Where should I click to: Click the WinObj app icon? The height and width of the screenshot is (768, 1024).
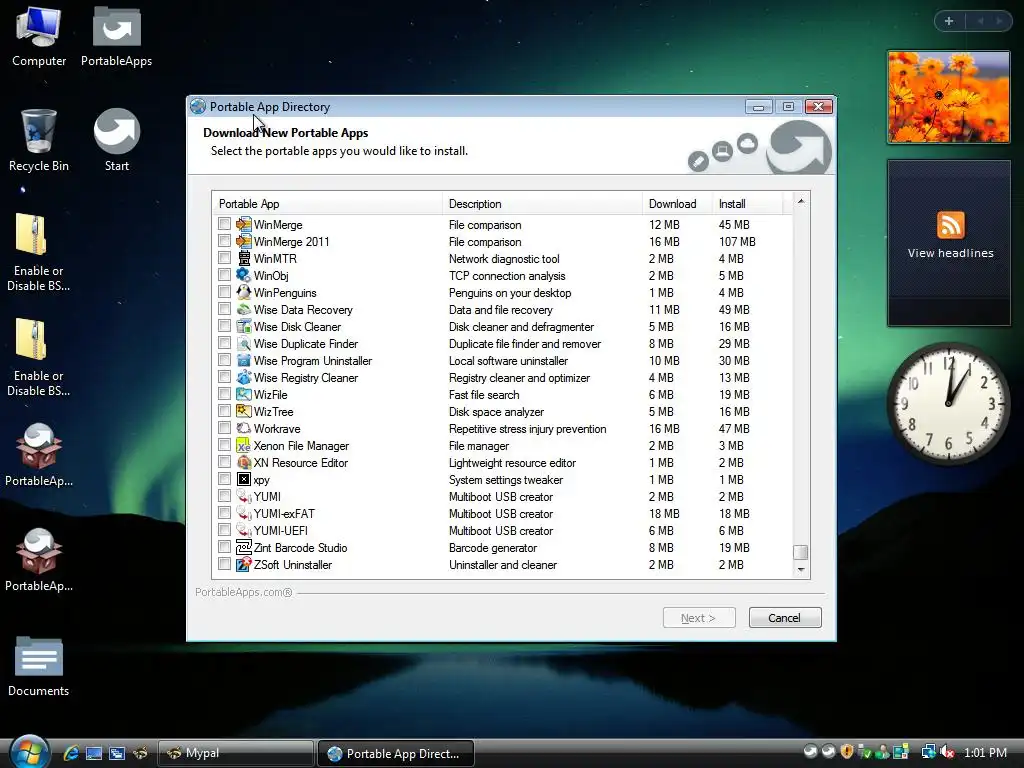pyautogui.click(x=244, y=275)
